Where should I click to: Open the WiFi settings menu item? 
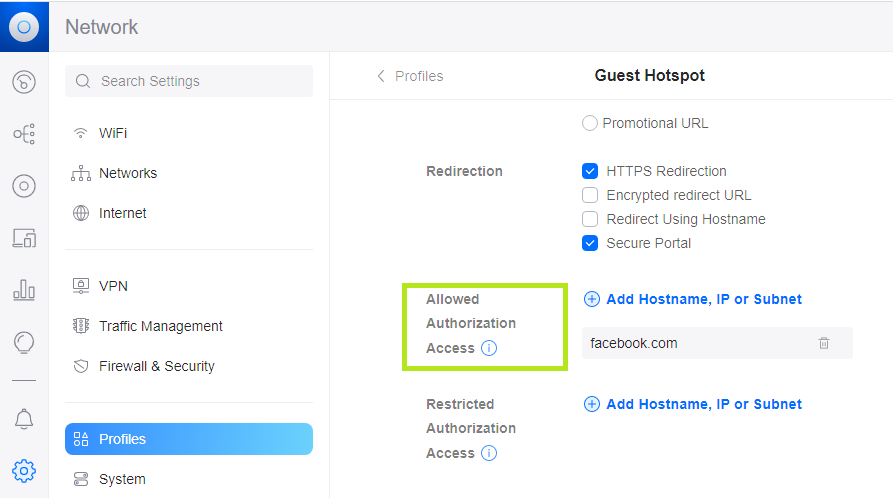(x=113, y=133)
